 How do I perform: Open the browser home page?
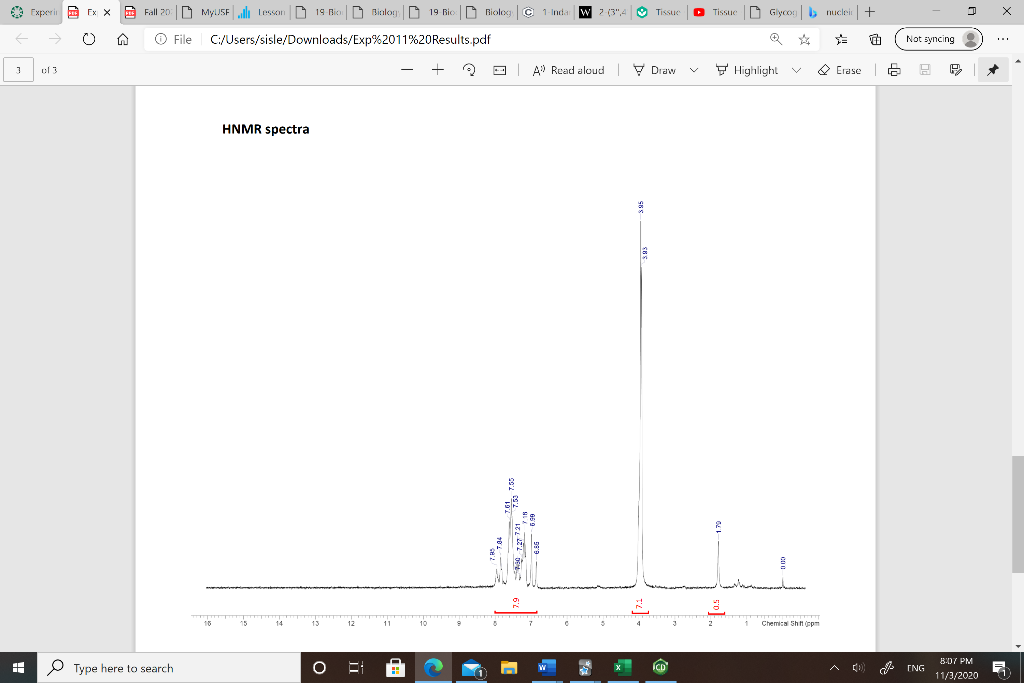(123, 39)
